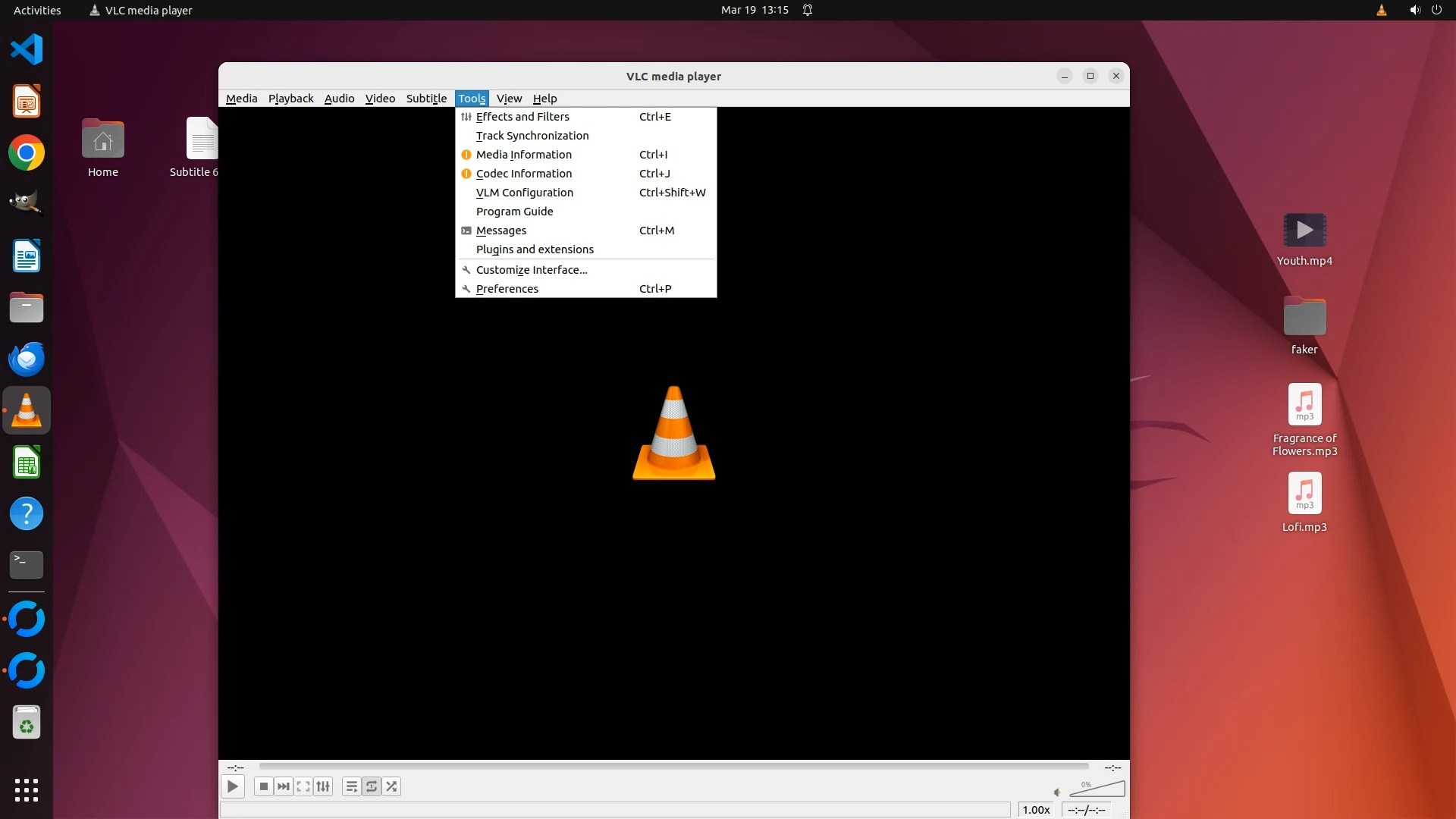Viewport: 1456px width, 819px height.
Task: Open the Playback menu
Action: click(290, 99)
